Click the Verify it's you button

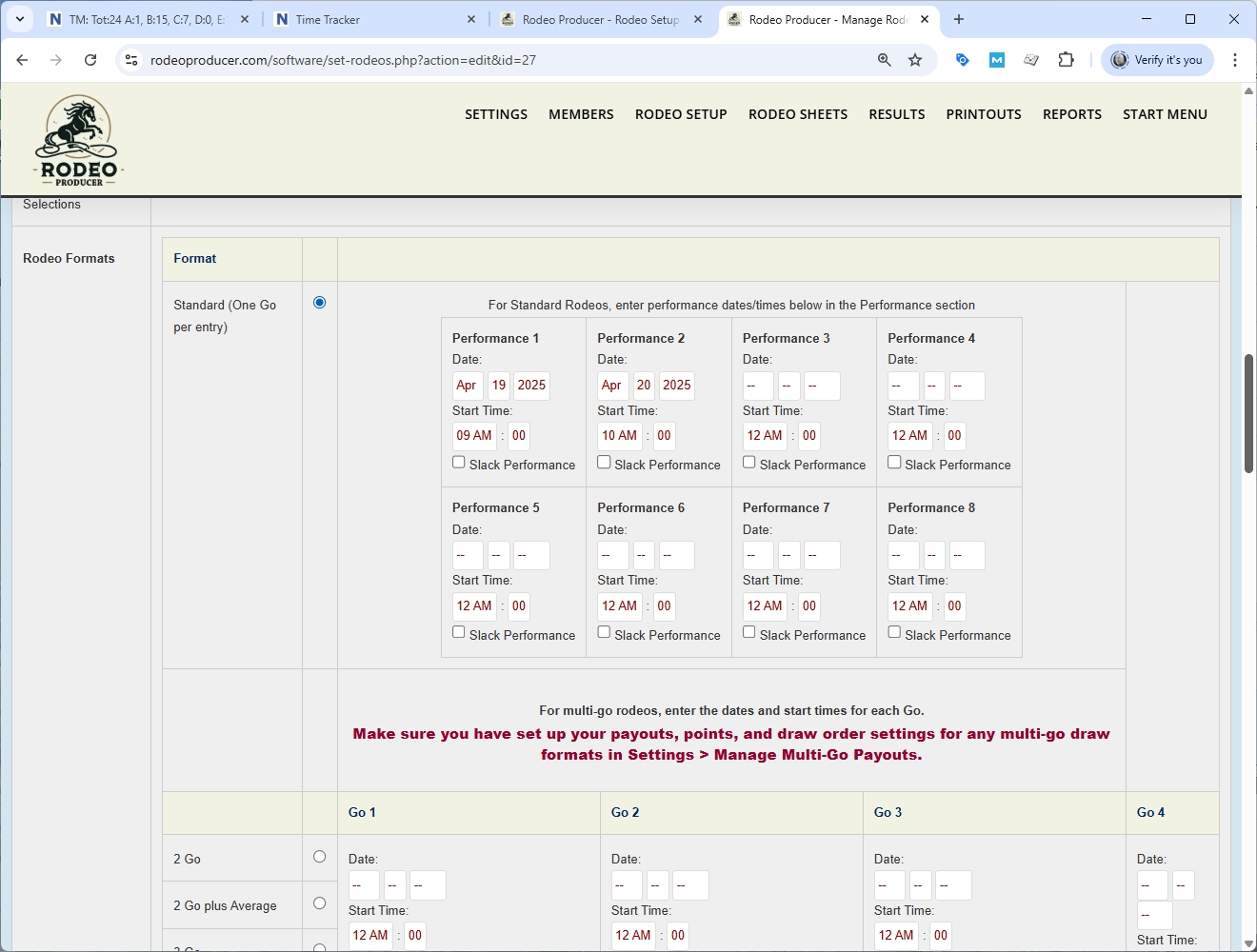pyautogui.click(x=1158, y=60)
